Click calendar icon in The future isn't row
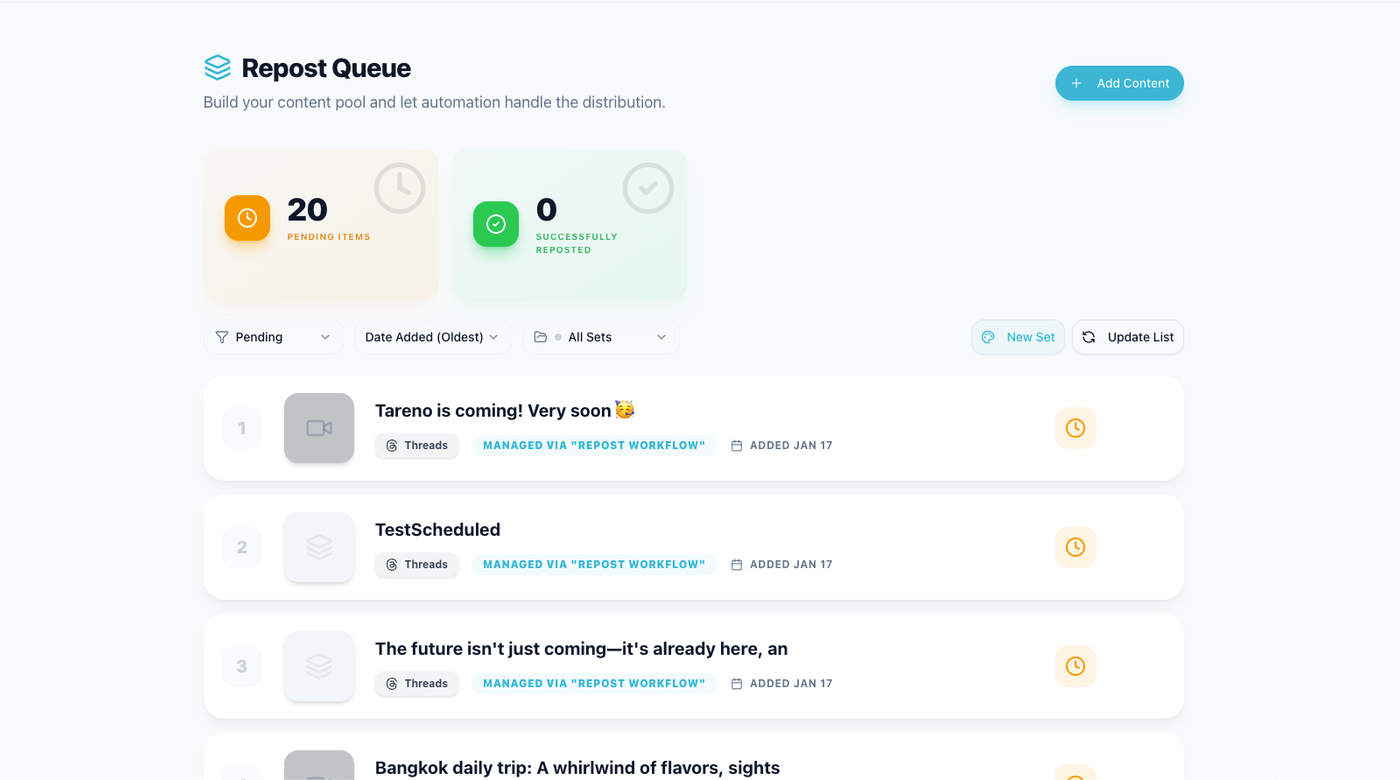This screenshot has height=780, width=1400. [737, 684]
